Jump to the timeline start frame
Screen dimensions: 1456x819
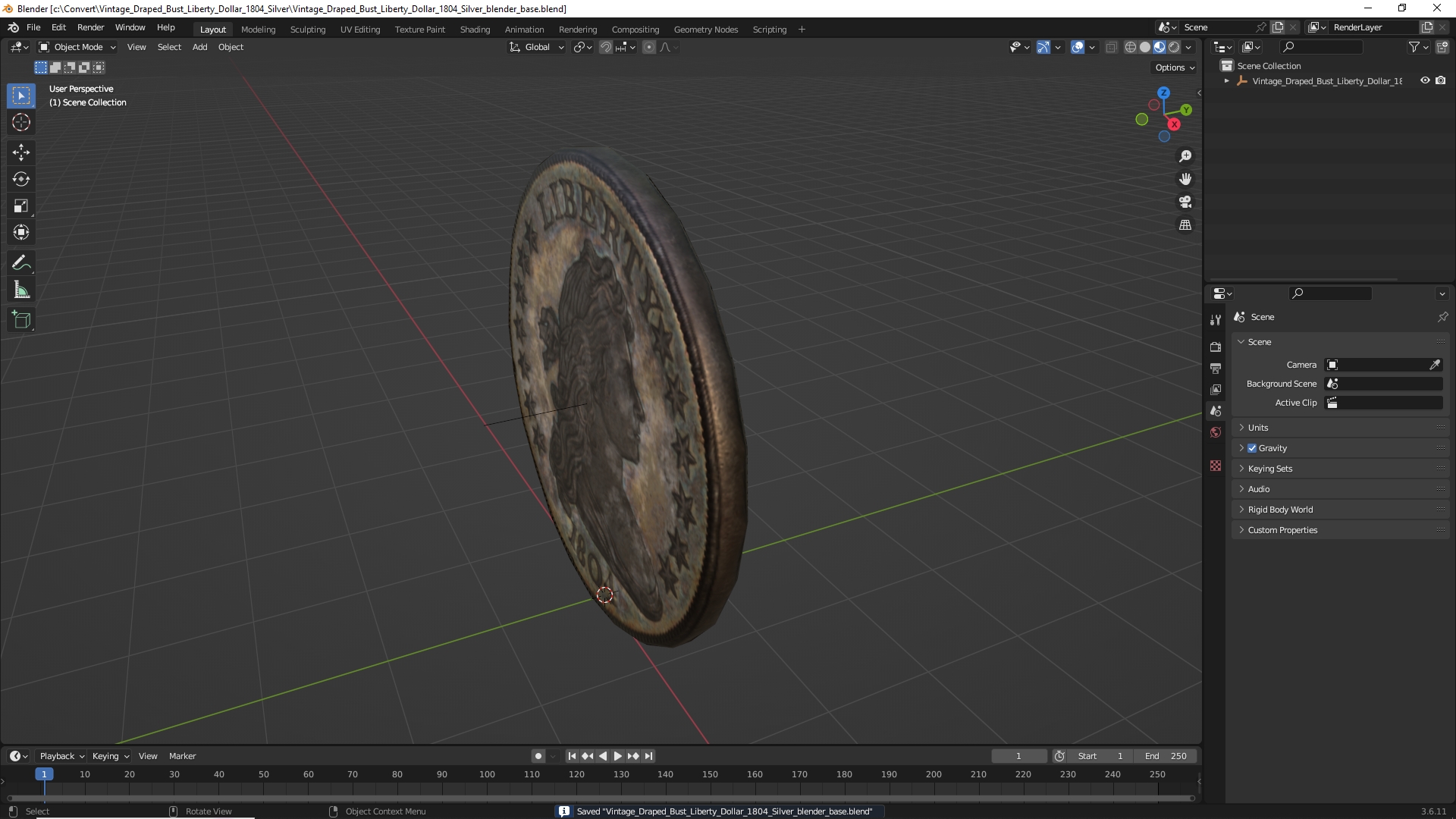pyautogui.click(x=572, y=756)
